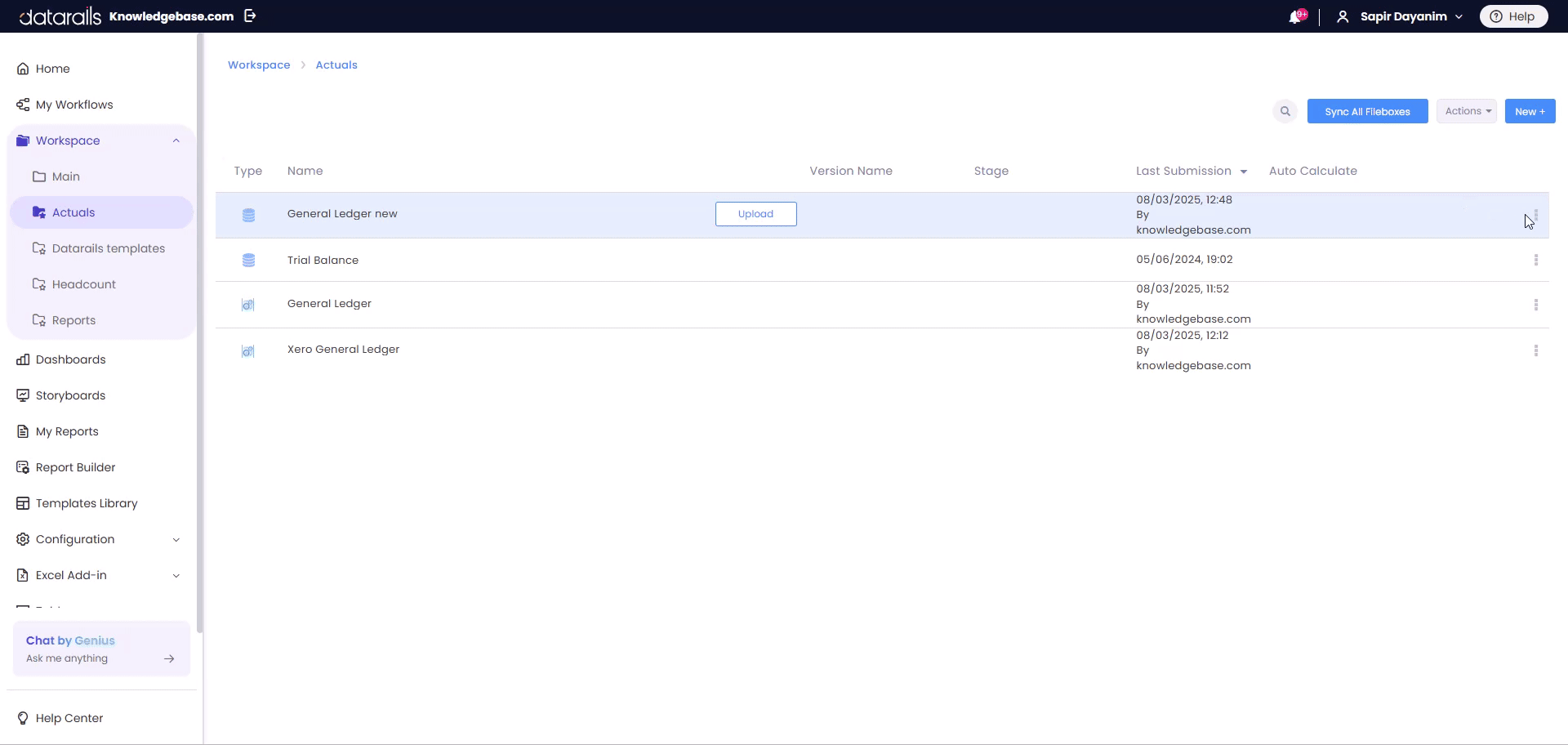The height and width of the screenshot is (745, 1568).
Task: Click the Workspace breadcrumb link
Action: [x=259, y=65]
